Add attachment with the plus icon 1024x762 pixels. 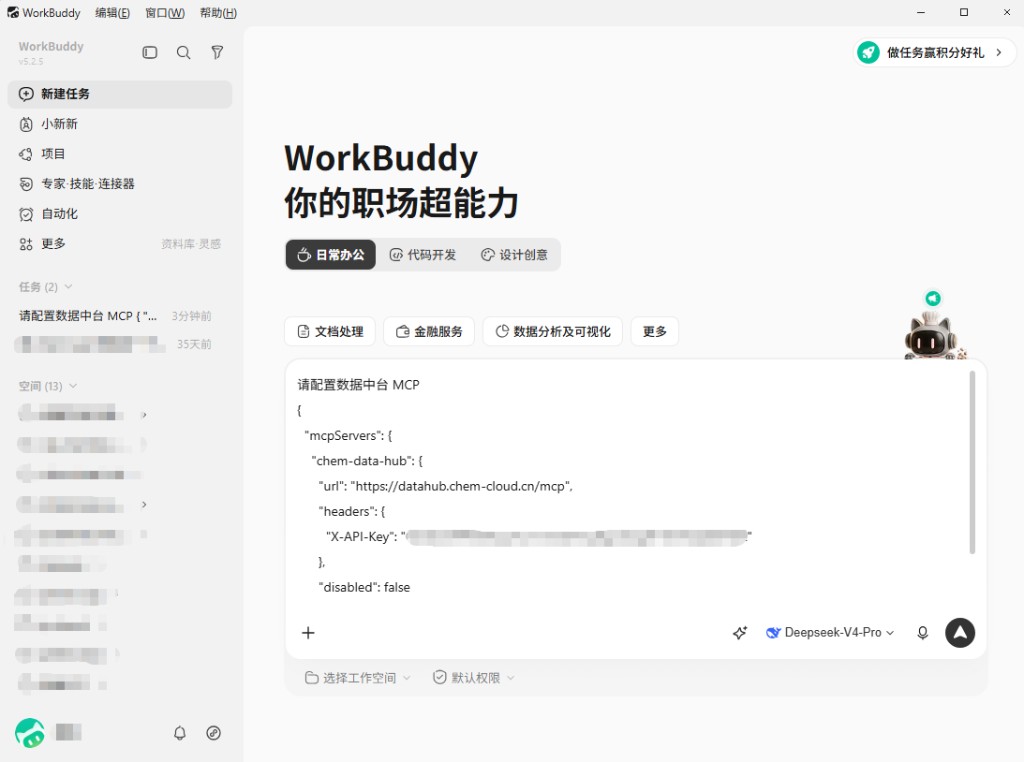[308, 633]
